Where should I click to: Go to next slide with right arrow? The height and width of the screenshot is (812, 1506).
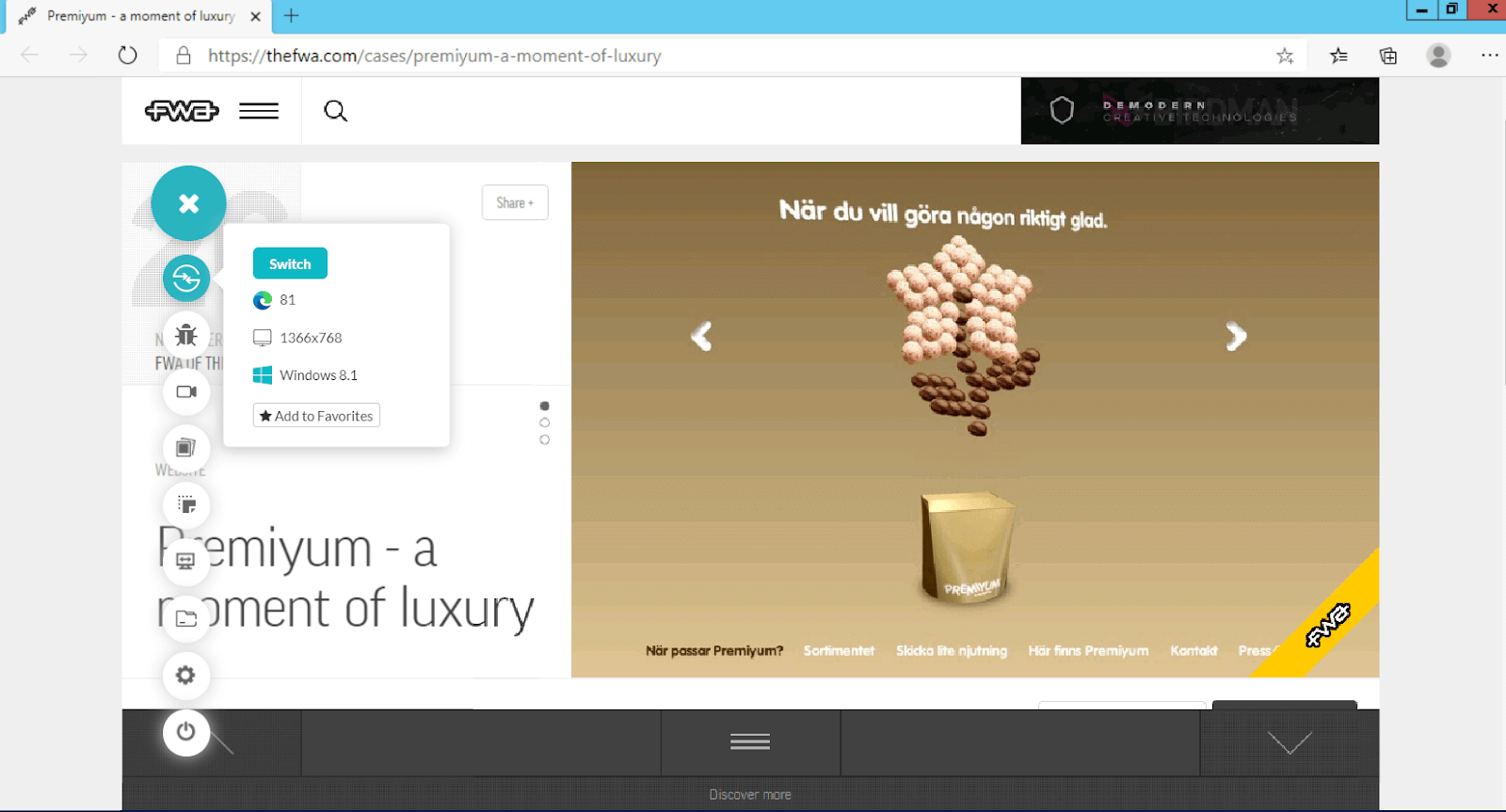click(1236, 336)
